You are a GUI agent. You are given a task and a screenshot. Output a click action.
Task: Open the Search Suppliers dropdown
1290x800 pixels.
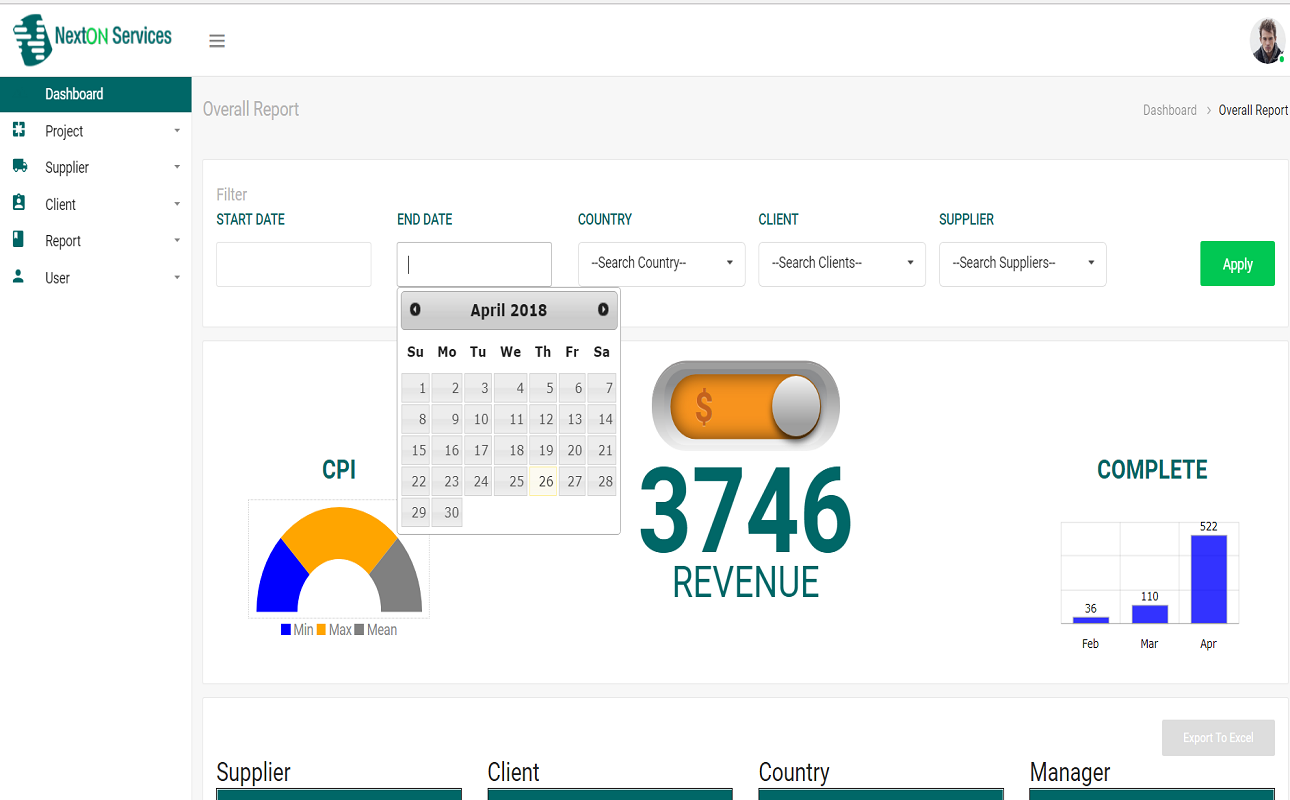(1022, 264)
